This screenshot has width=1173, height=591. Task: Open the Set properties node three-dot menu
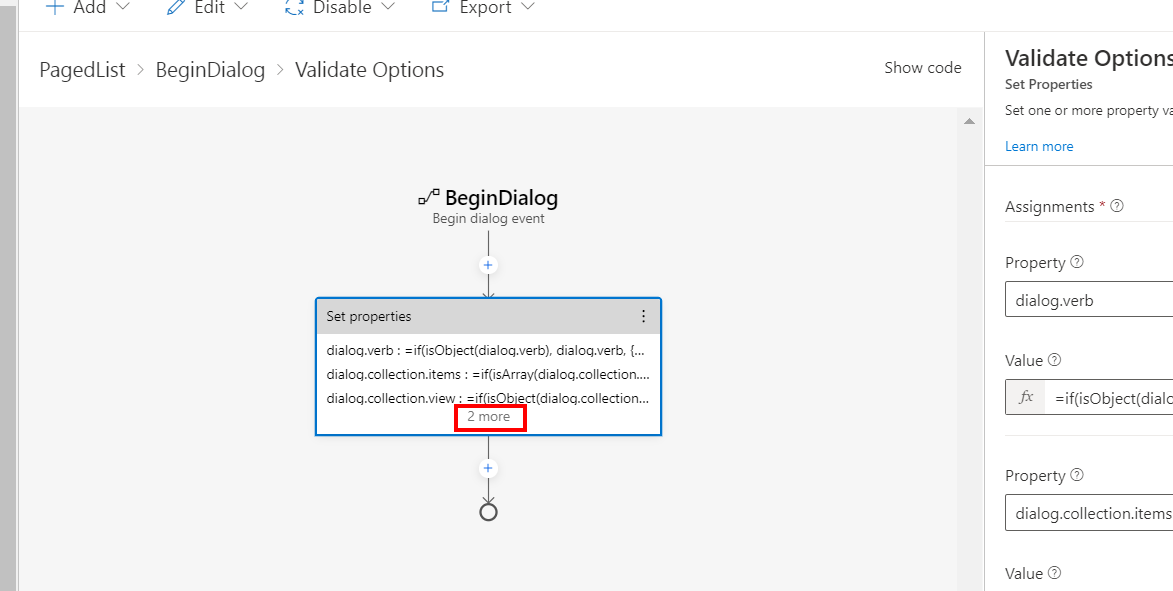coord(644,316)
